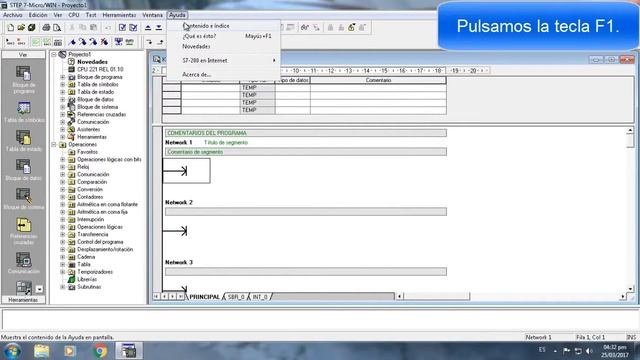640x360 pixels.
Task: Click the Windows Start button
Action: point(12,351)
